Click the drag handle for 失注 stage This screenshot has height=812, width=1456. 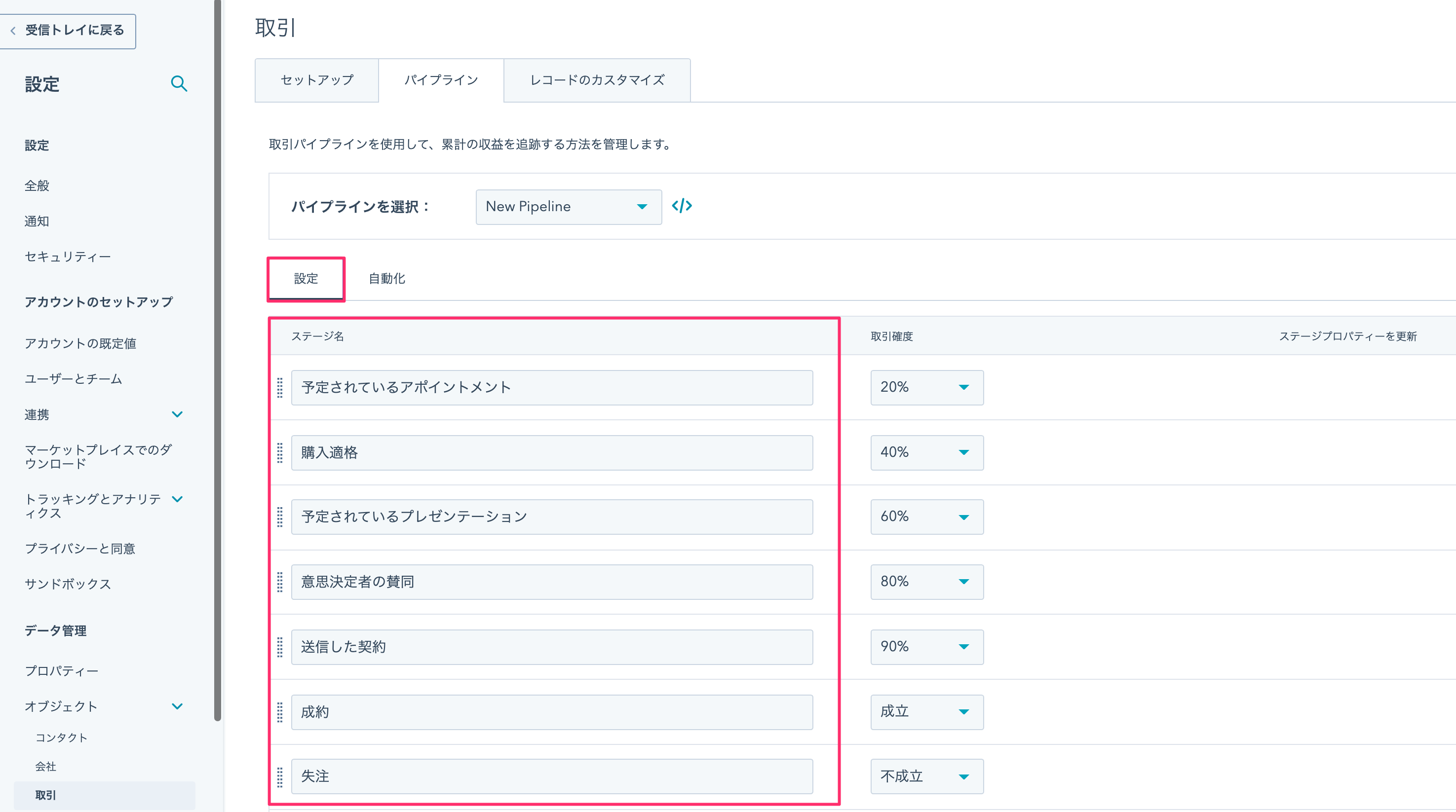point(280,777)
